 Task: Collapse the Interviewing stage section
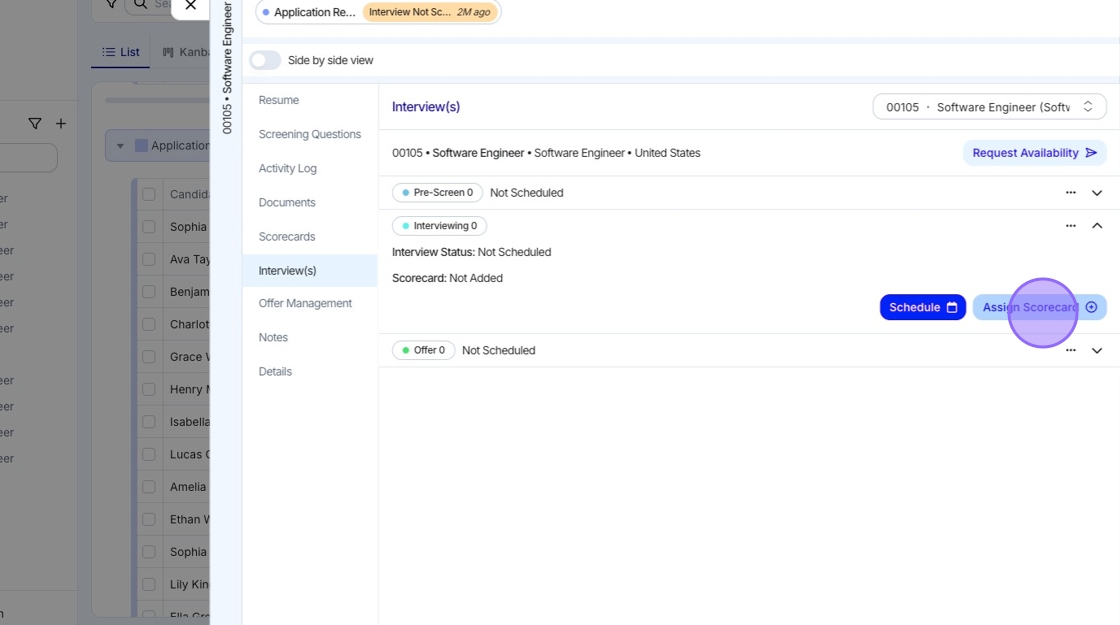point(1097,226)
